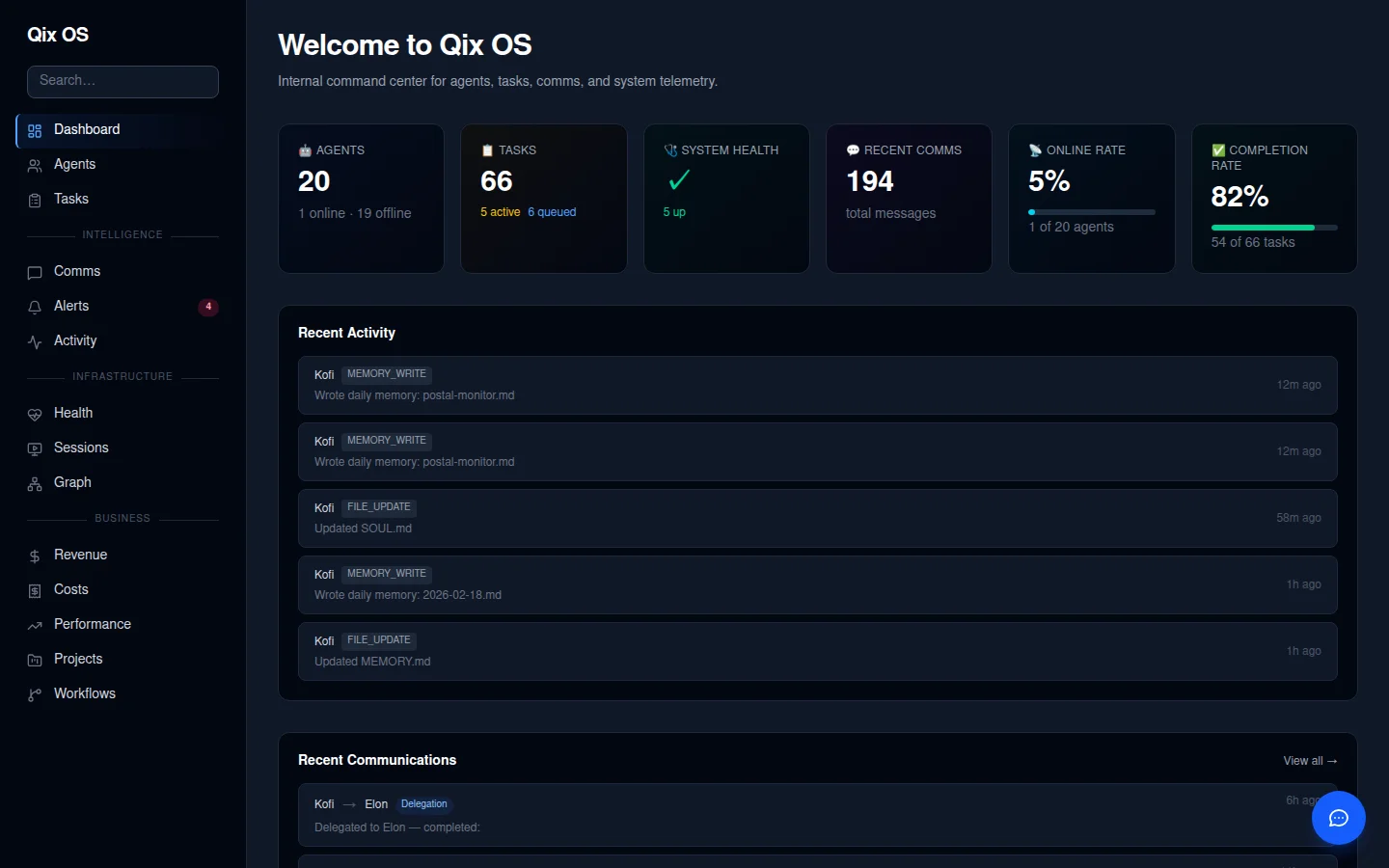Click the Comms chat bubble icon

[35, 272]
